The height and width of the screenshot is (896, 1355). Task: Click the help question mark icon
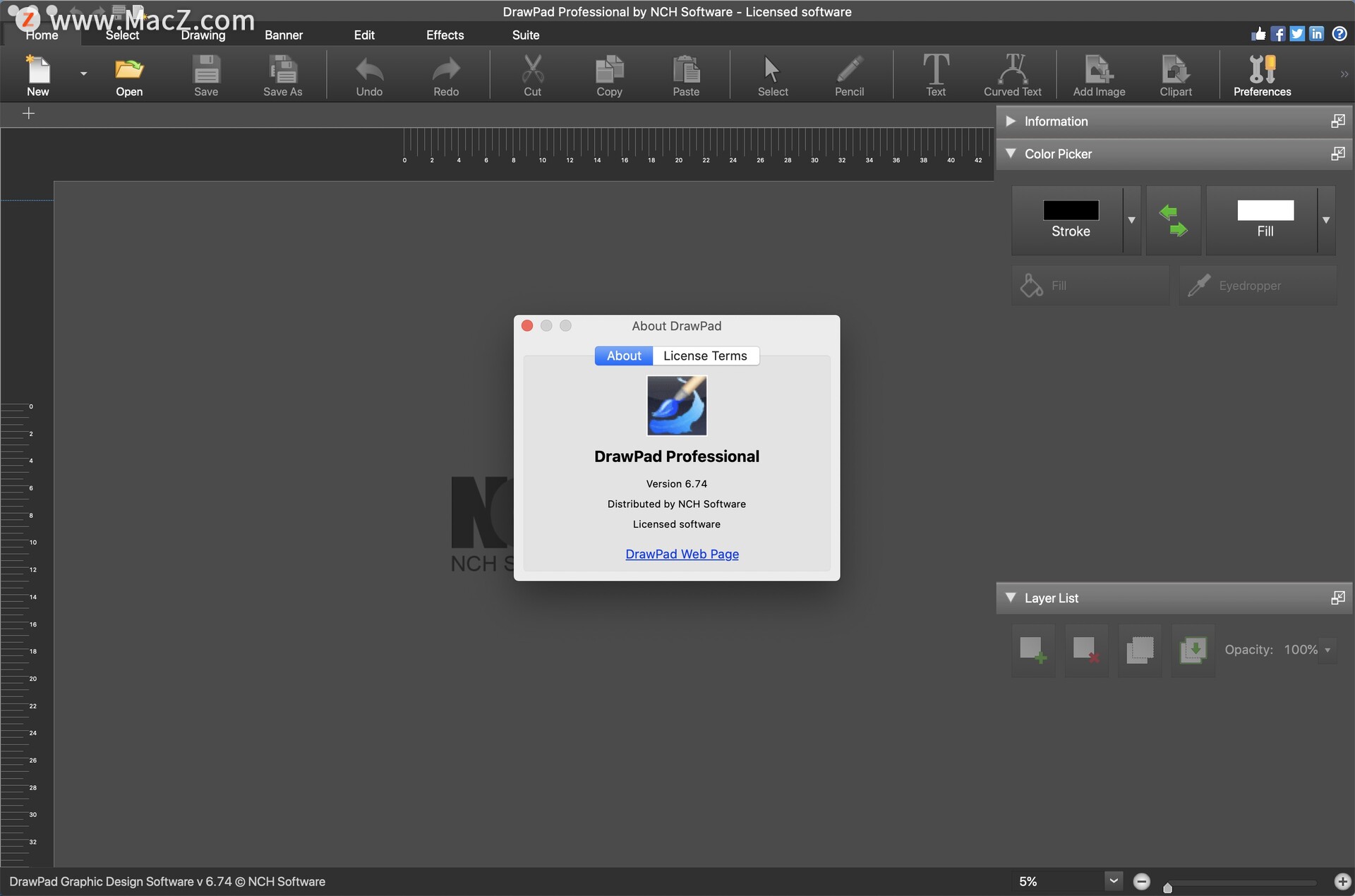pos(1339,34)
